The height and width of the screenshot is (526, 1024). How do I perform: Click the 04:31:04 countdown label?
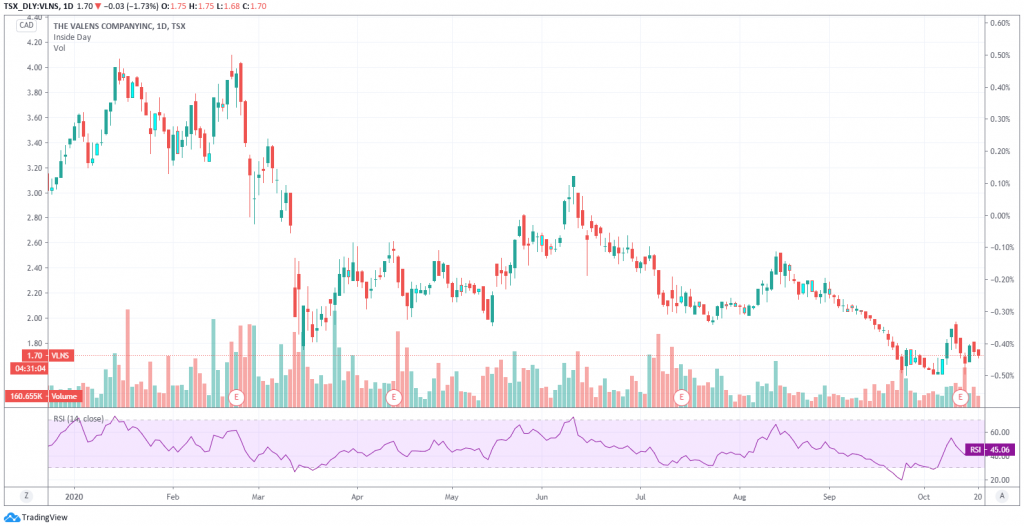(29, 369)
